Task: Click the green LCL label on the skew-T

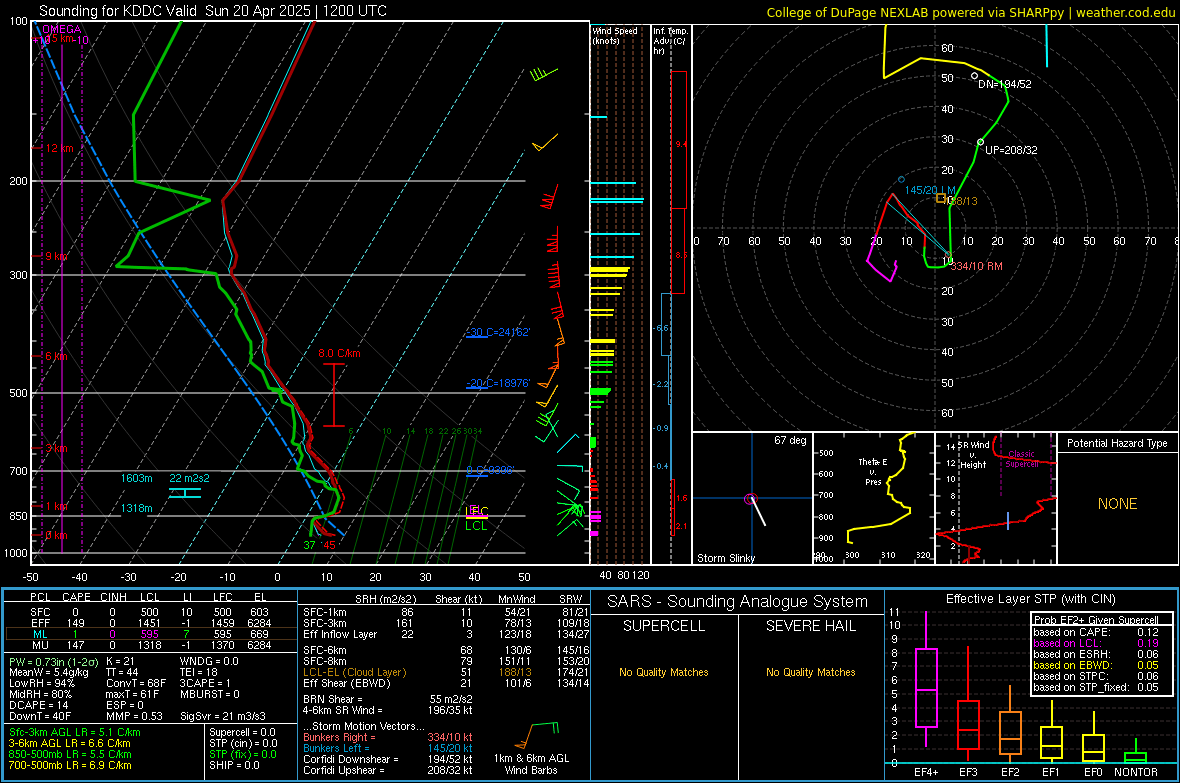Action: [x=476, y=526]
